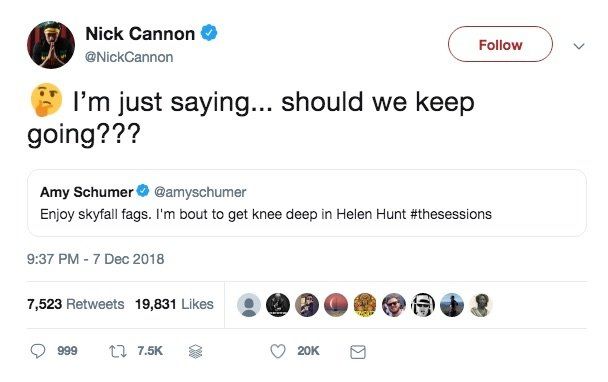The width and height of the screenshot is (608, 382).
Task: Open Nick Cannon's profile picture
Action: [x=51, y=45]
